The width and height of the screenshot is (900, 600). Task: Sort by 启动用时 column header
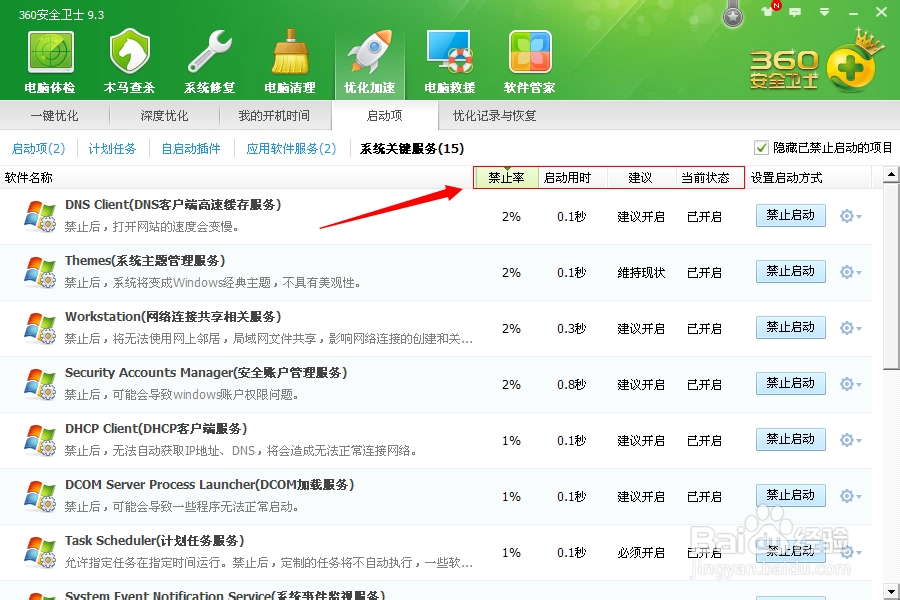click(x=568, y=178)
